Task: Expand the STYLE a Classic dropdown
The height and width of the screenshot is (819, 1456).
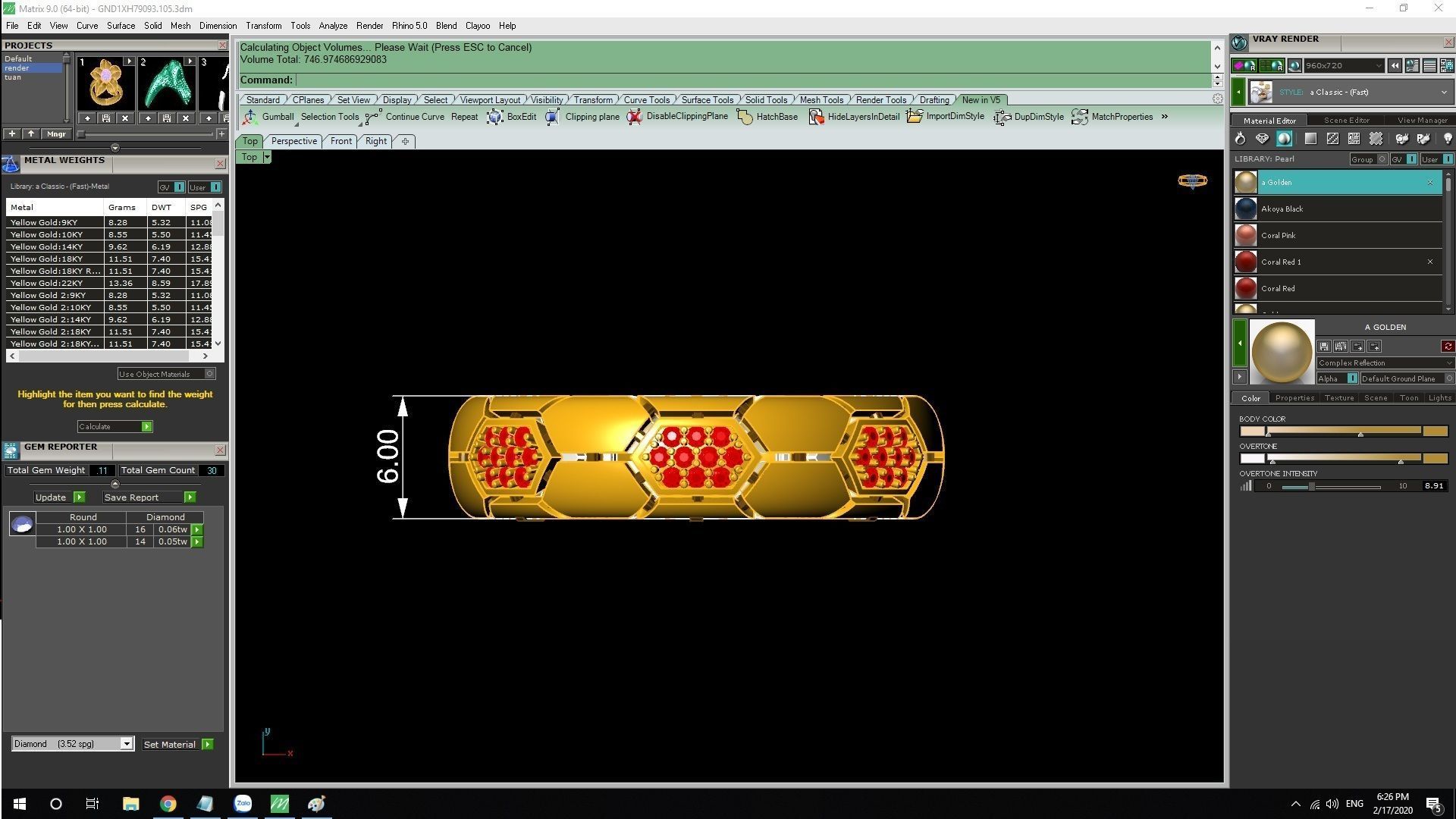Action: pyautogui.click(x=1443, y=93)
